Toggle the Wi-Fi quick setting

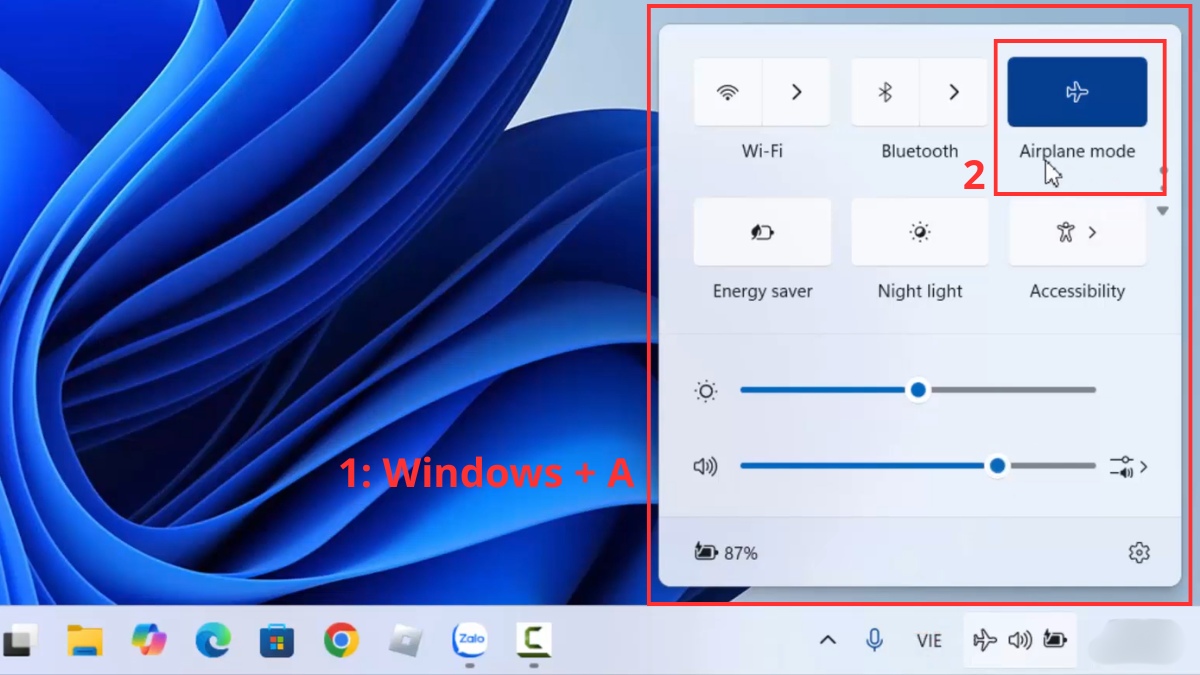(728, 92)
